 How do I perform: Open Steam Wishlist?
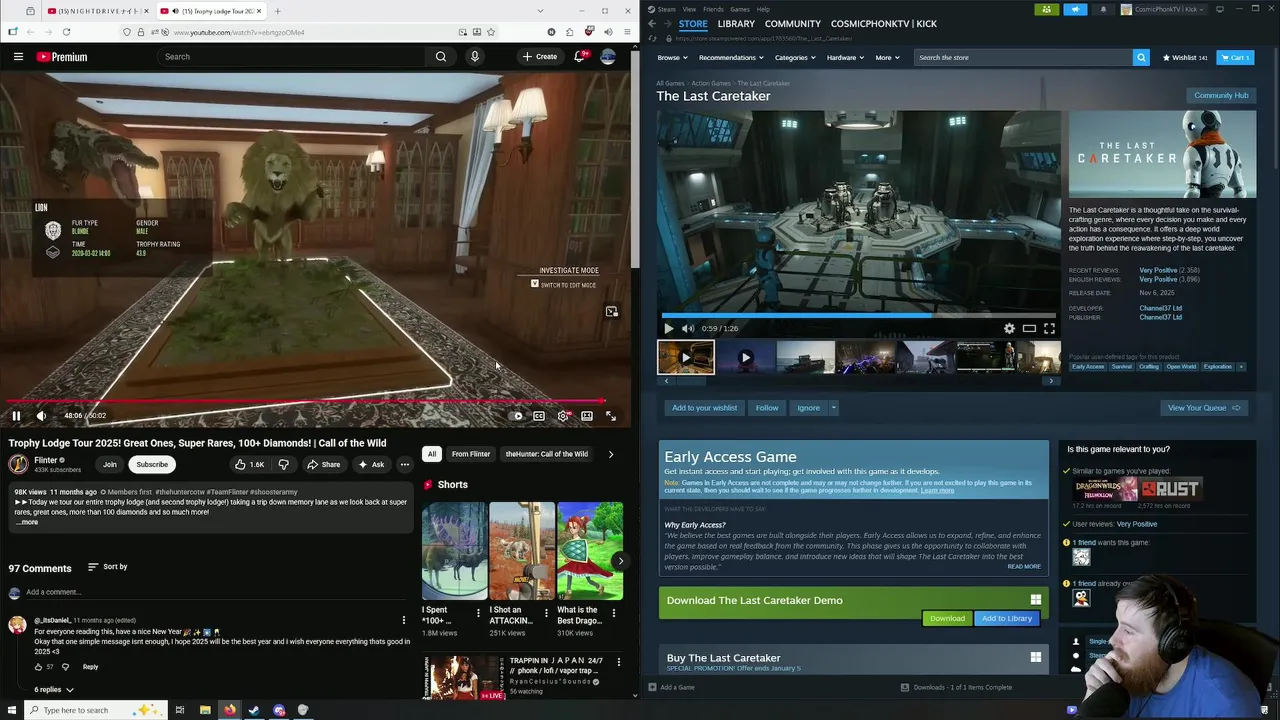click(1185, 58)
